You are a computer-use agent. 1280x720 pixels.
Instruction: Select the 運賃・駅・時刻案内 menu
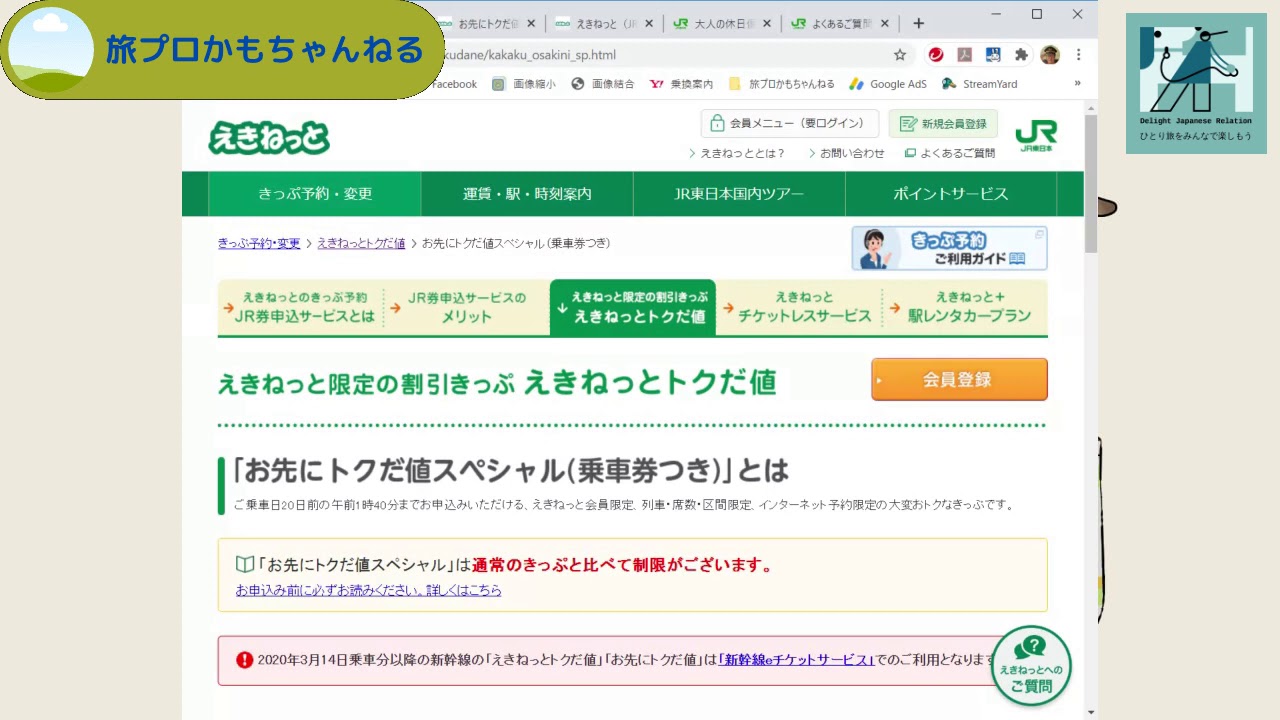click(527, 194)
